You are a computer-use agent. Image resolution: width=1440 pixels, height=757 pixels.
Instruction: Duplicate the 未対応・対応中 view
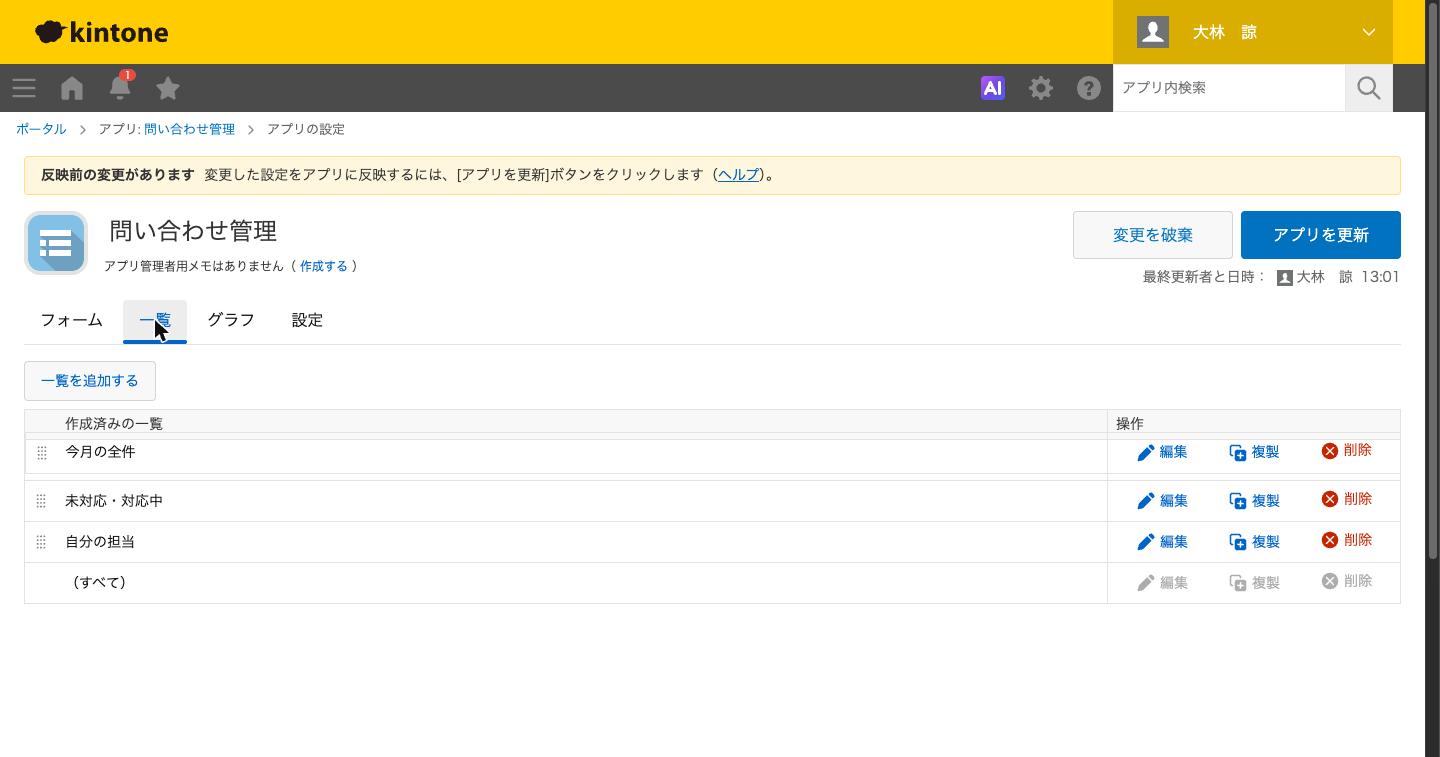(x=1254, y=501)
